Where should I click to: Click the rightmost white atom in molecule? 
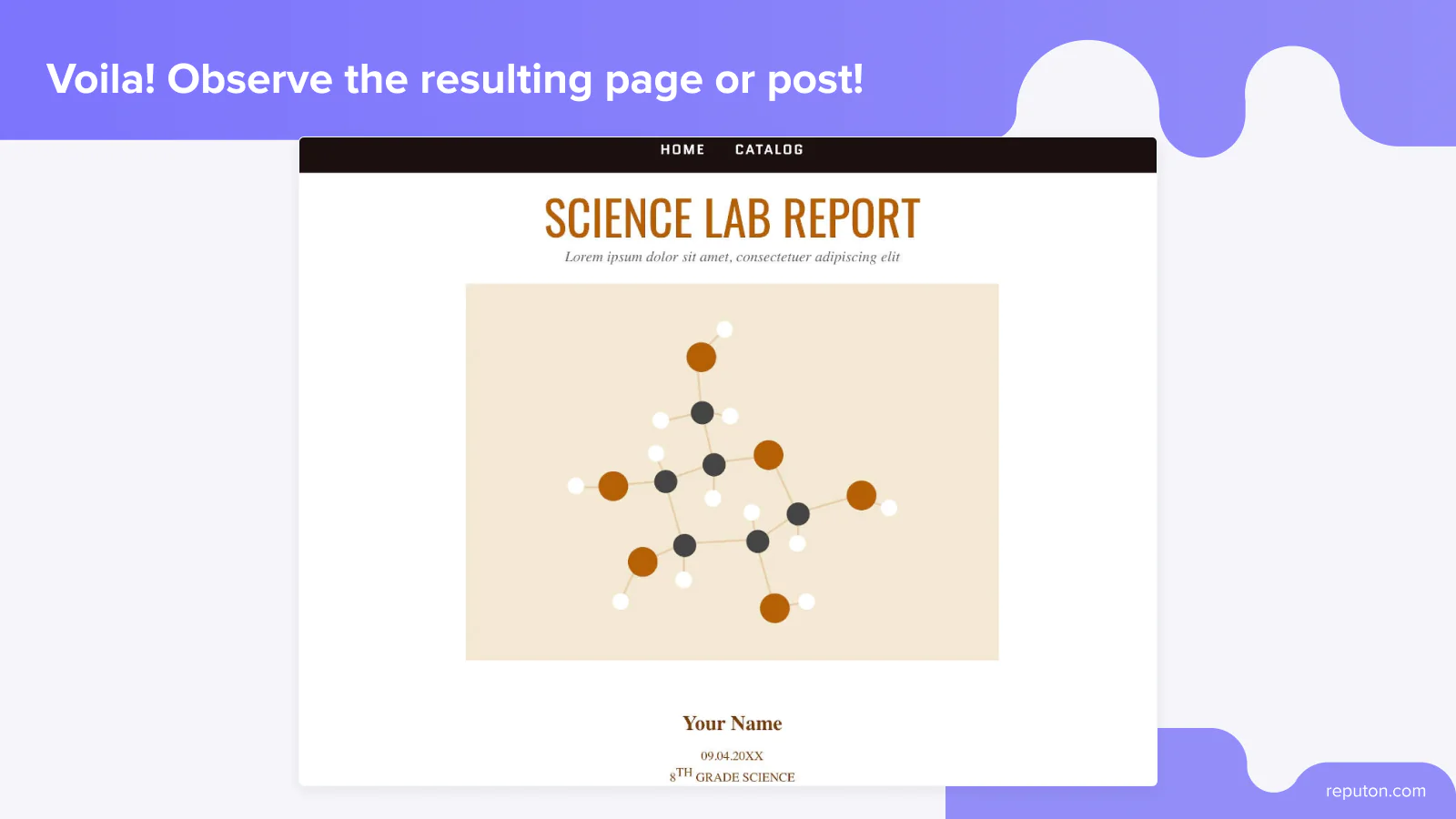click(x=889, y=508)
